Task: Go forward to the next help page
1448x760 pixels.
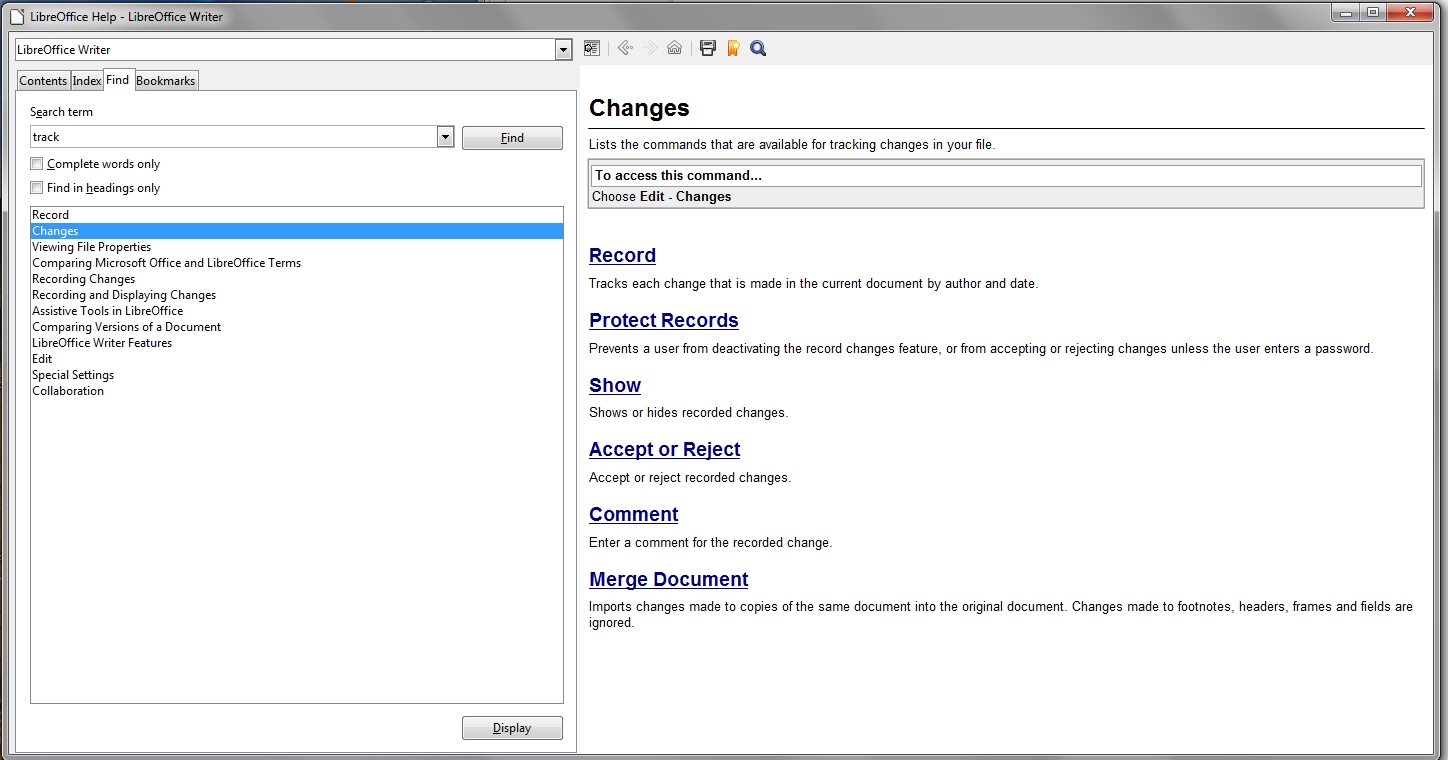Action: click(x=650, y=48)
